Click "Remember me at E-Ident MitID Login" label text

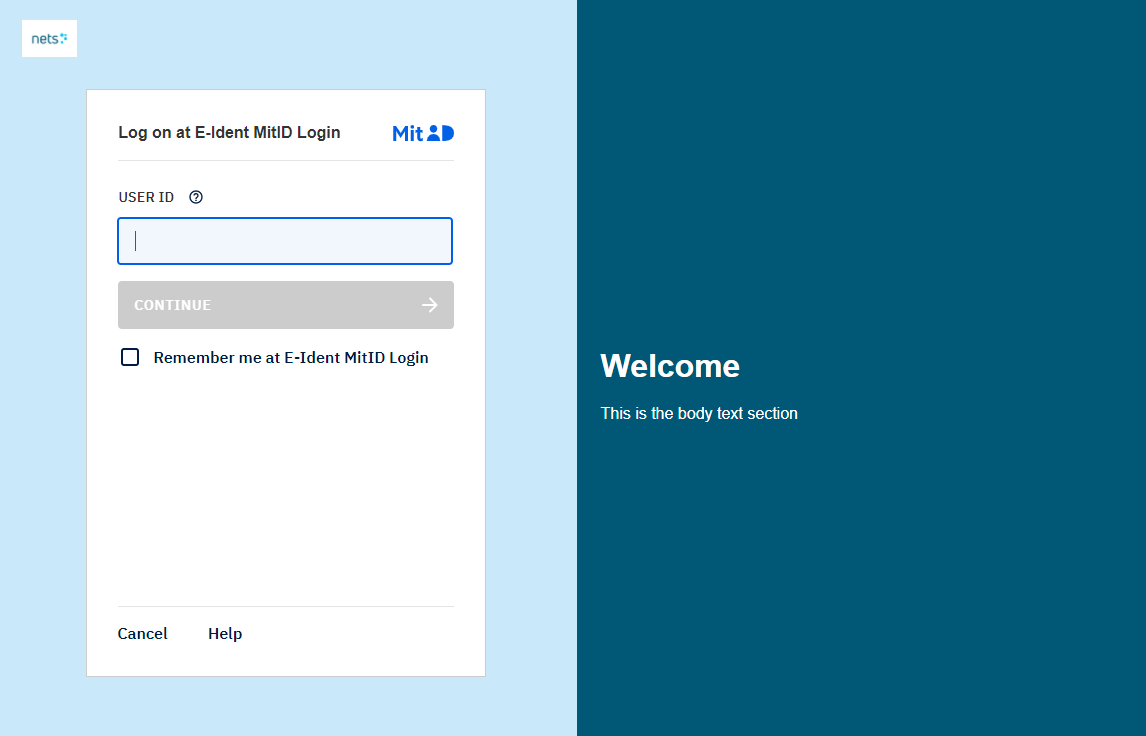click(291, 357)
